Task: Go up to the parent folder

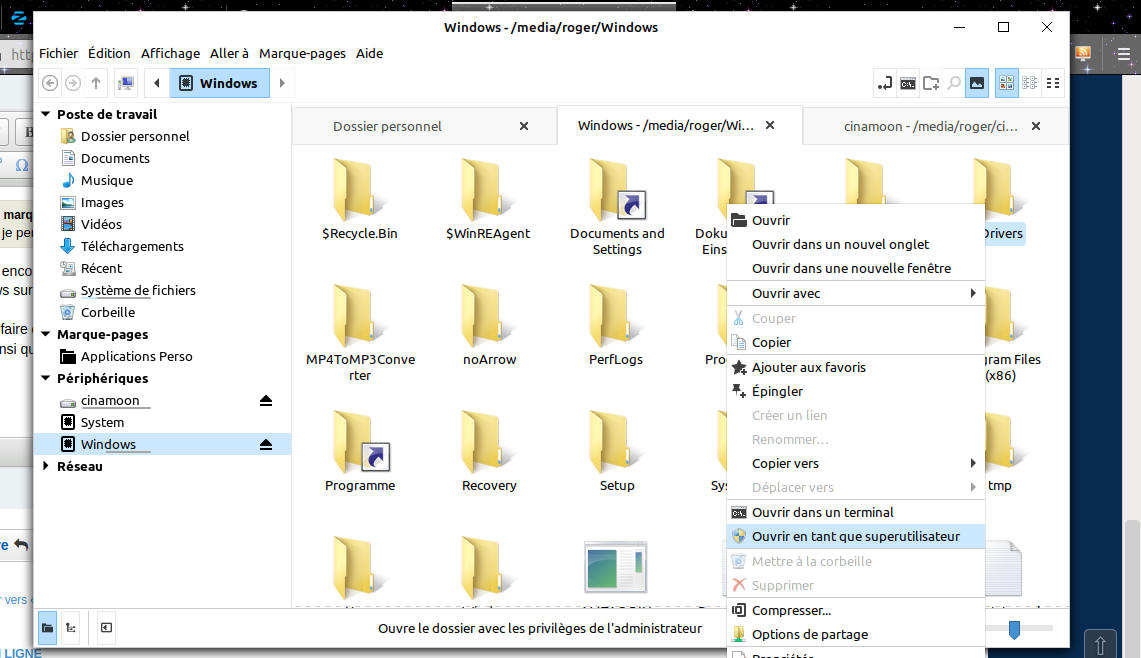Action: pos(96,83)
